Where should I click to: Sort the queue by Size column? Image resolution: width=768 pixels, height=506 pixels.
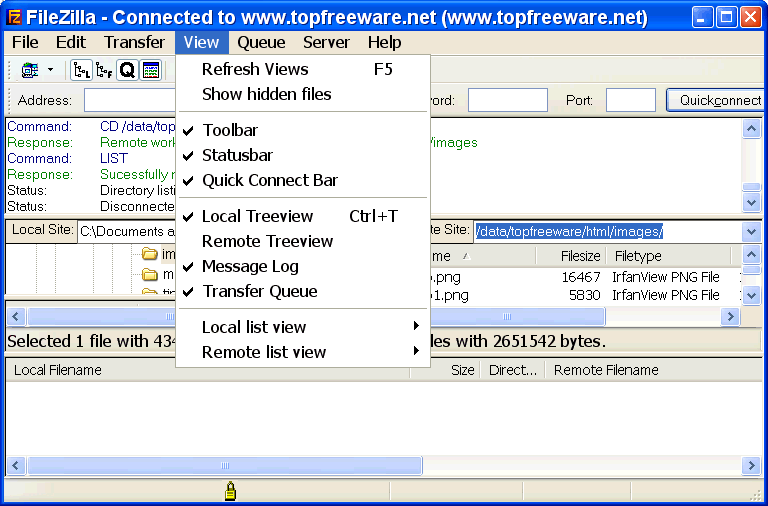coord(446,370)
